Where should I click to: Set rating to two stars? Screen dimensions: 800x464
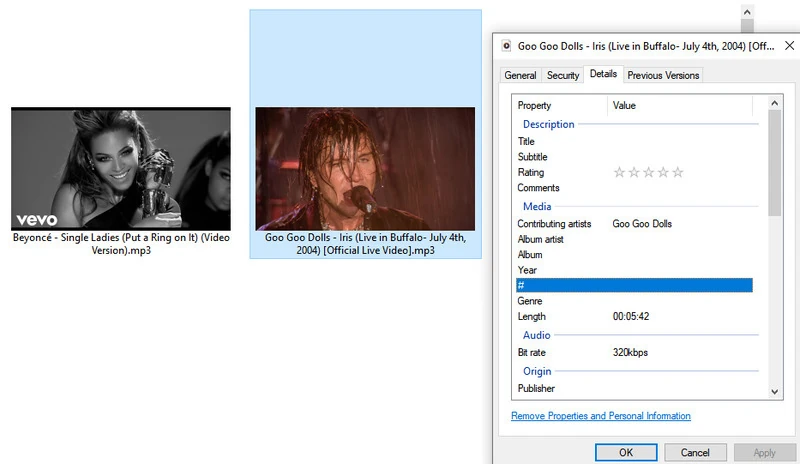(x=634, y=173)
